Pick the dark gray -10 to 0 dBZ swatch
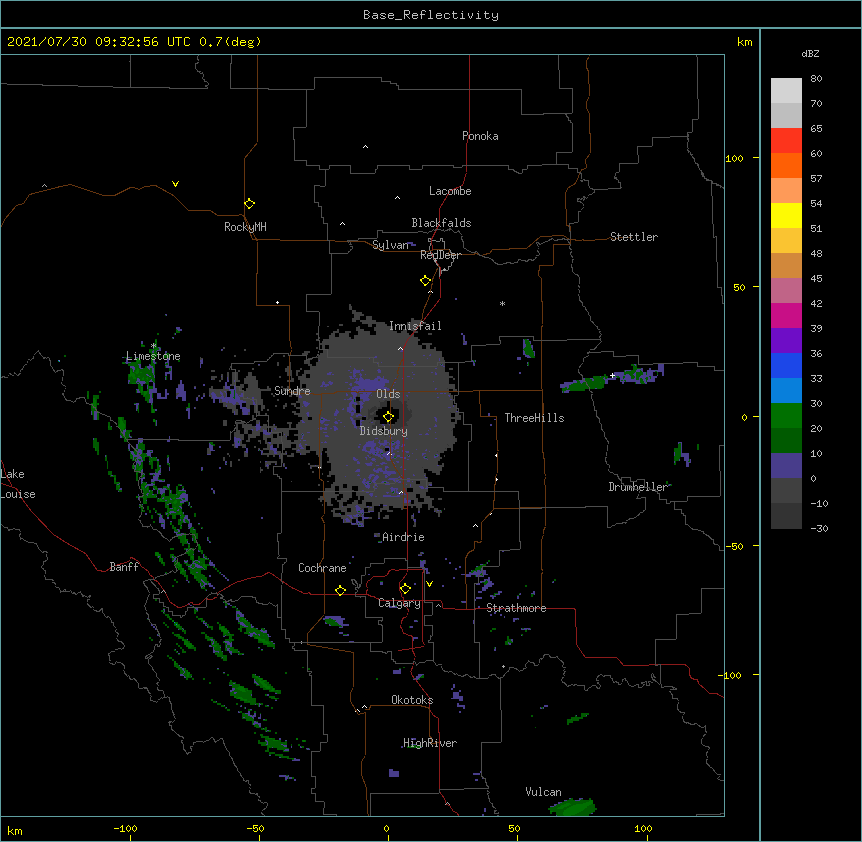The width and height of the screenshot is (862, 842). click(x=786, y=491)
